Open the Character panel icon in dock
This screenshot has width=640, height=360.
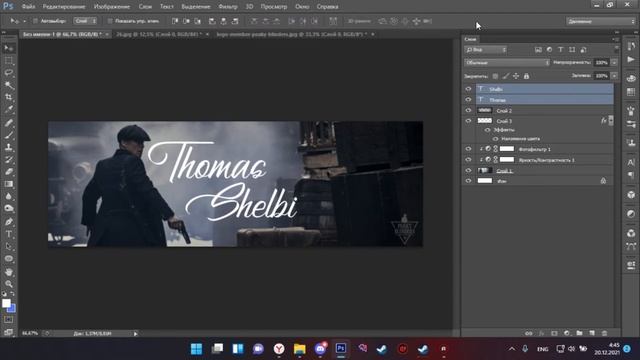[x=631, y=162]
